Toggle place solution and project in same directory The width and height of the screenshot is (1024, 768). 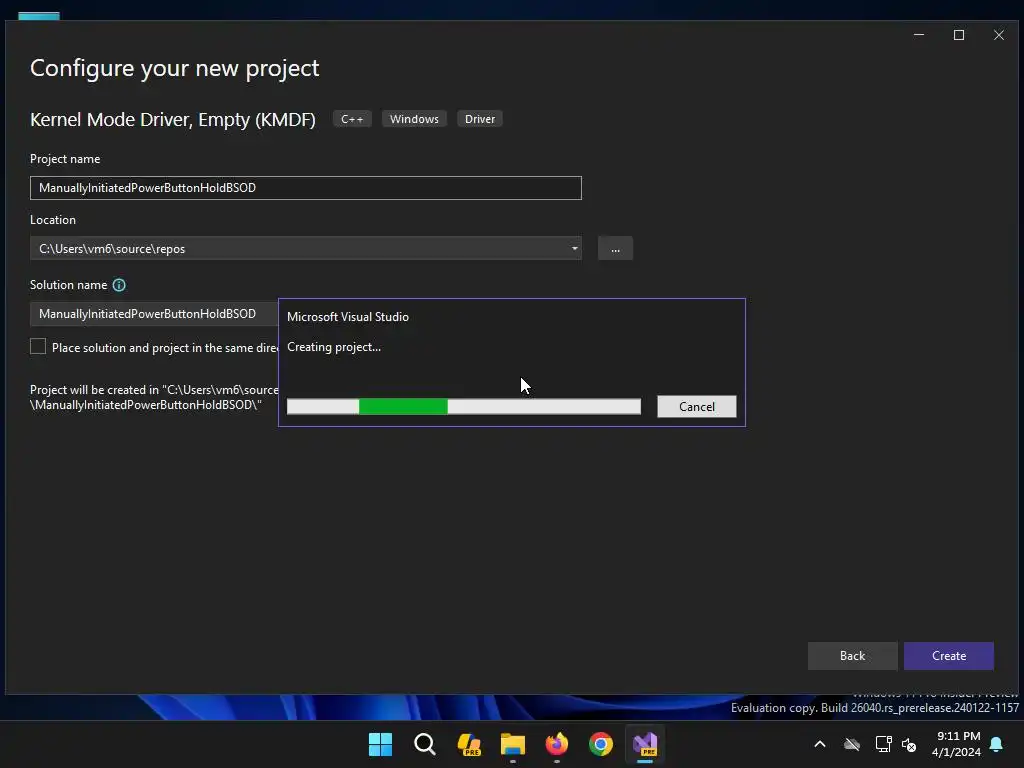38,346
